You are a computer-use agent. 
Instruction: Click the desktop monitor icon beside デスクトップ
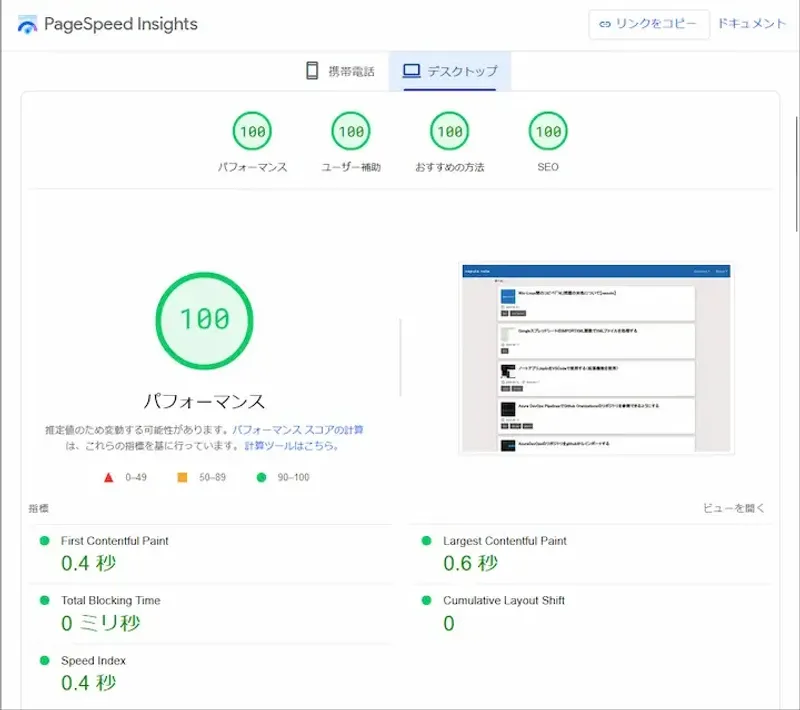(x=408, y=71)
